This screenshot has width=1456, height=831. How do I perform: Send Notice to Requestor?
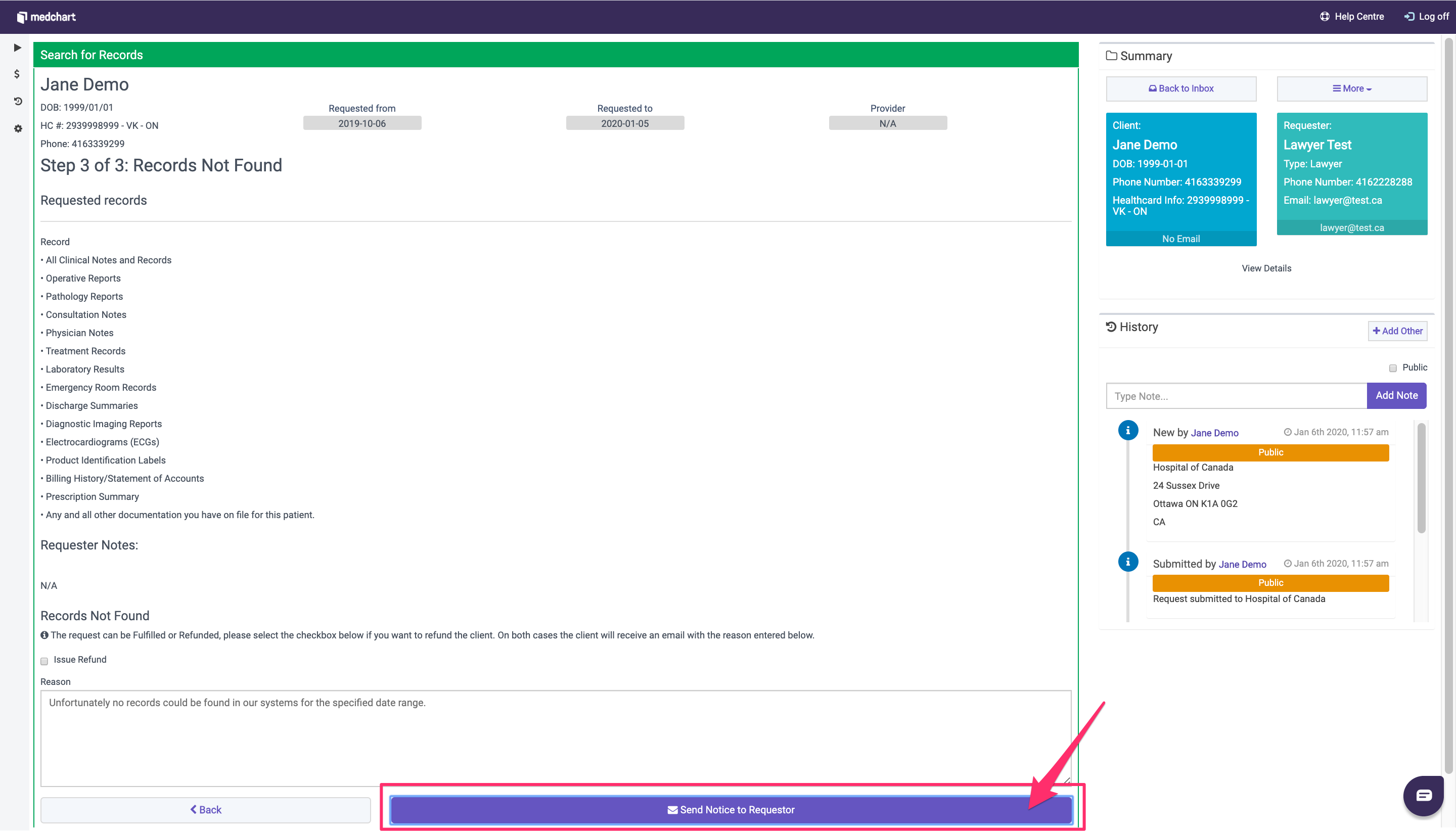pos(731,809)
